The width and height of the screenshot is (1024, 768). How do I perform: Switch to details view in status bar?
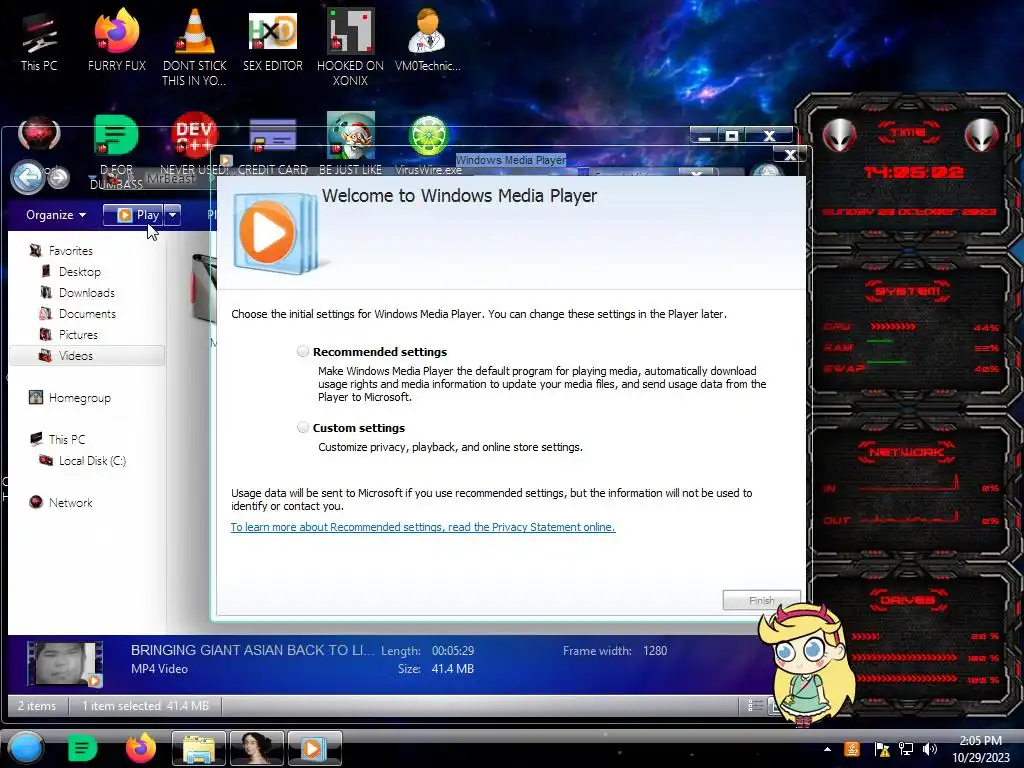[x=755, y=705]
